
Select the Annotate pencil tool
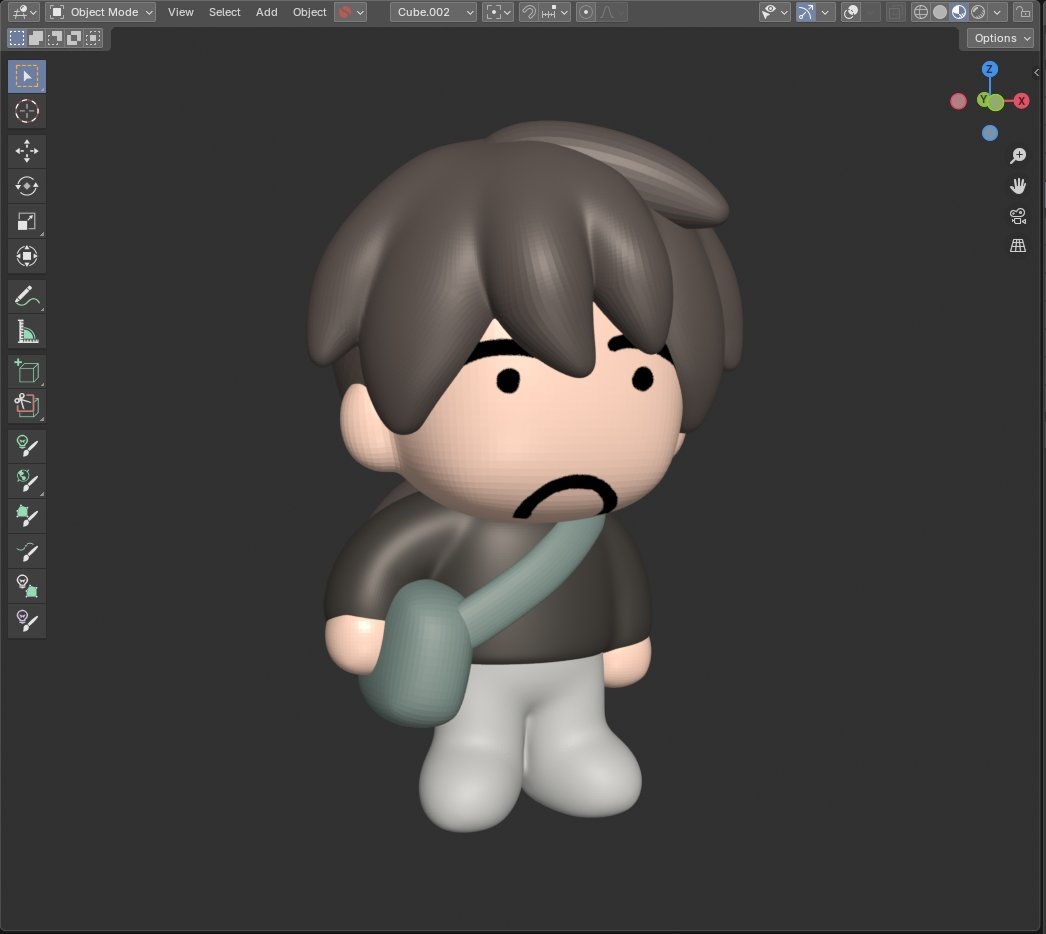(27, 297)
